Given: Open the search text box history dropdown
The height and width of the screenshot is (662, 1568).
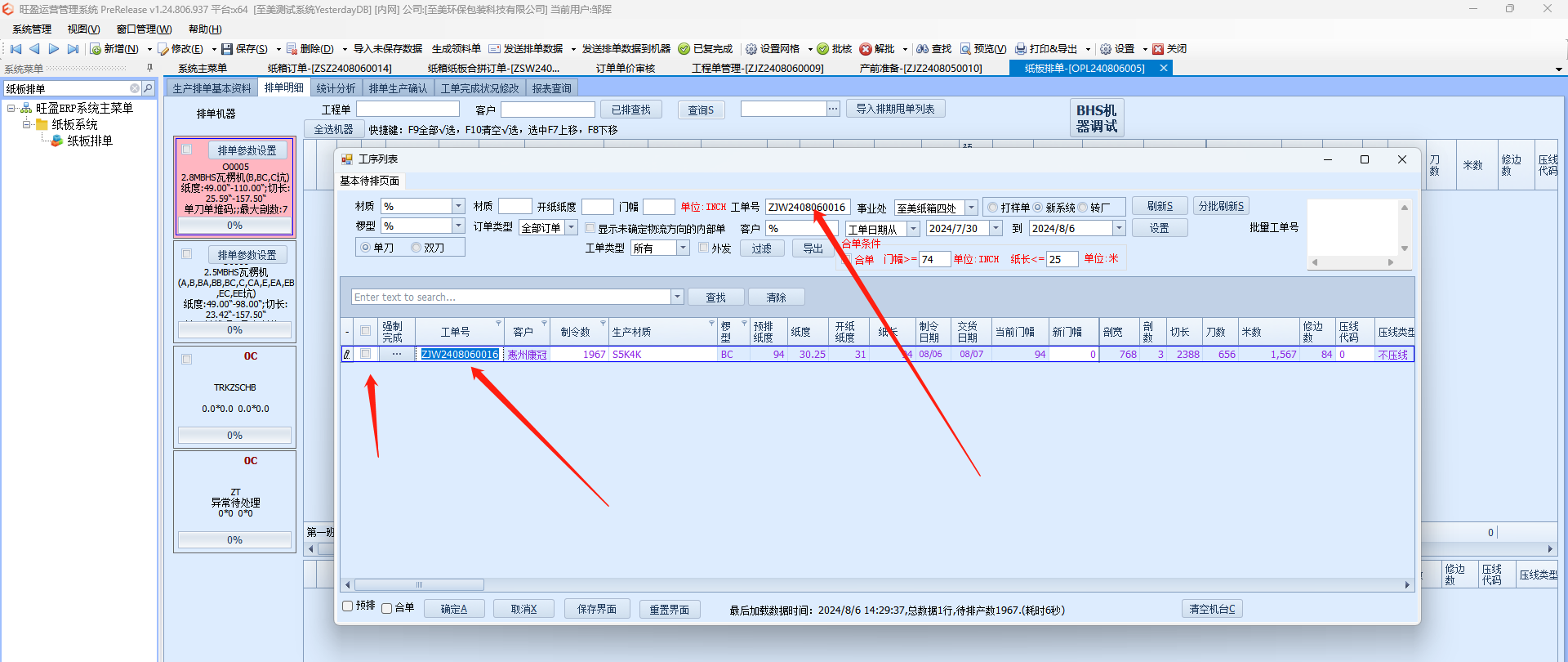Looking at the screenshot, I should tap(677, 297).
